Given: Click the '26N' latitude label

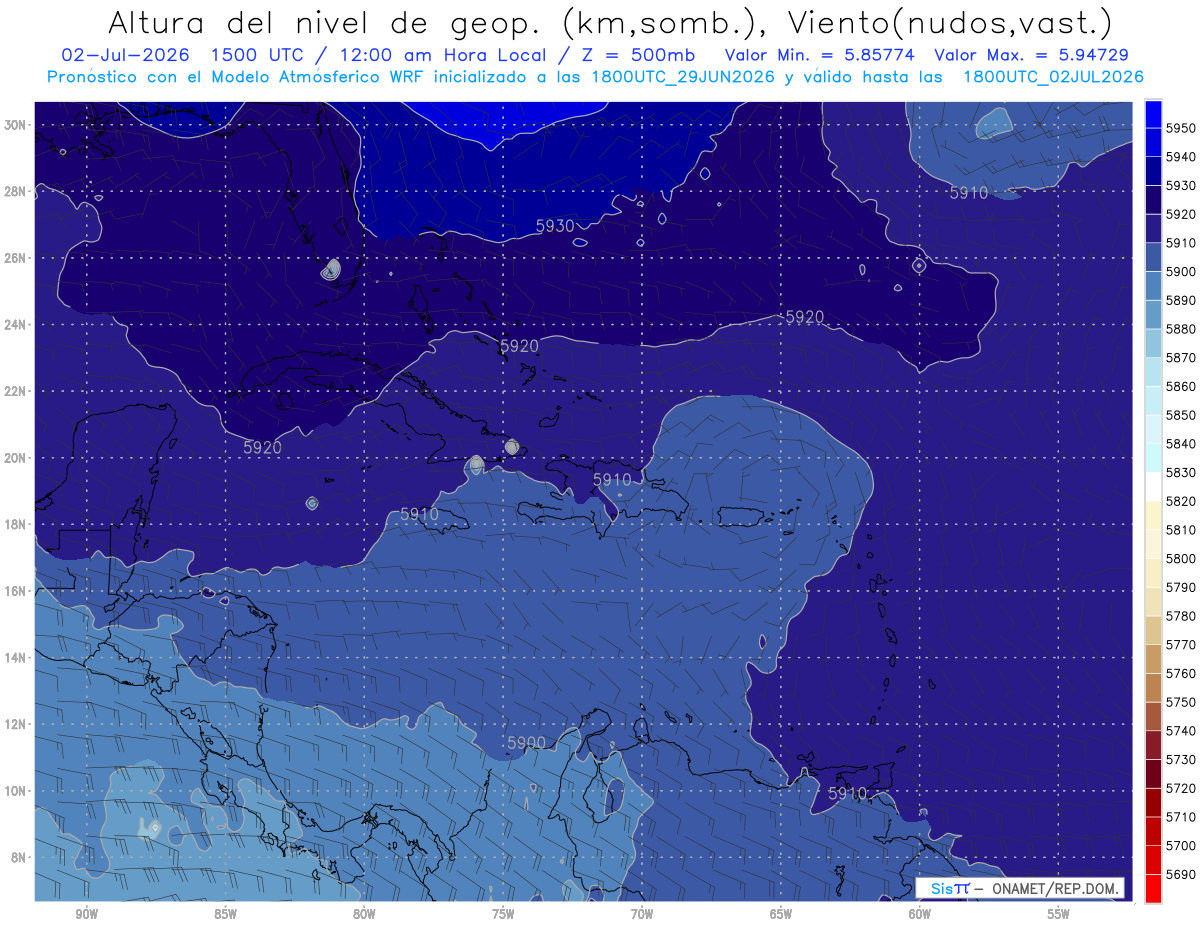Looking at the screenshot, I should 17,258.
